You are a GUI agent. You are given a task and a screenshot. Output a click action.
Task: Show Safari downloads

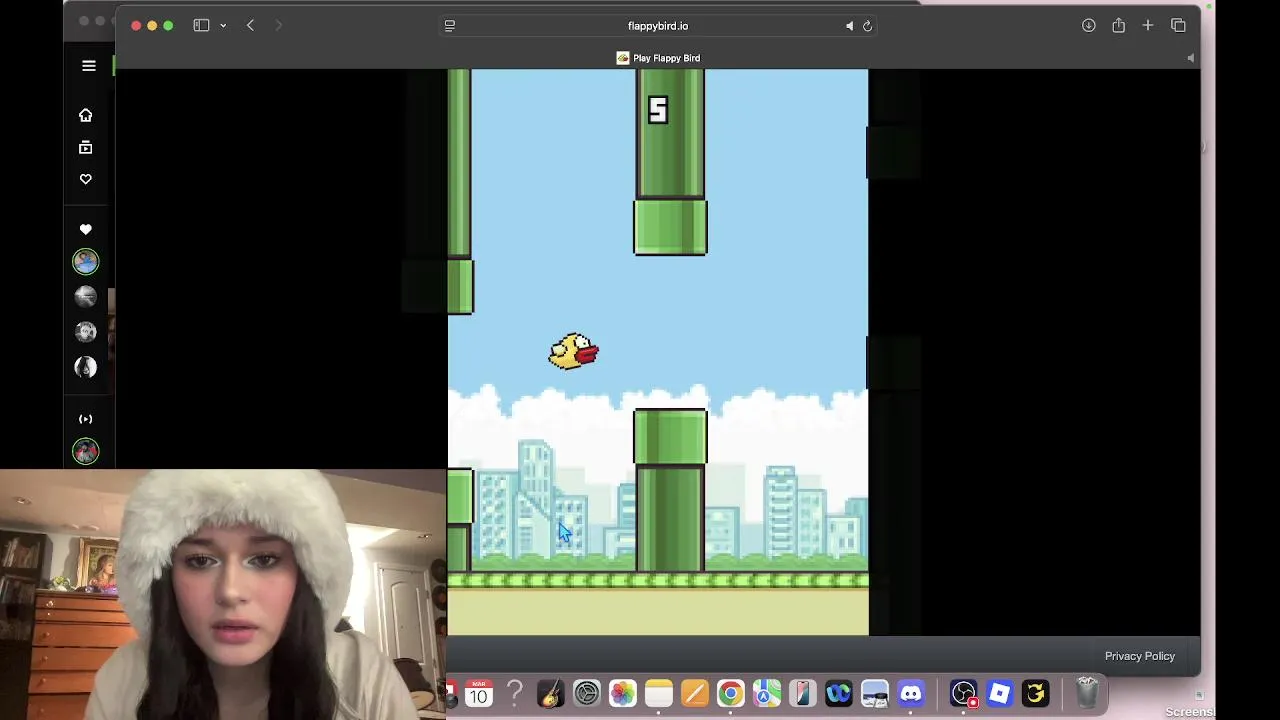pos(1089,26)
